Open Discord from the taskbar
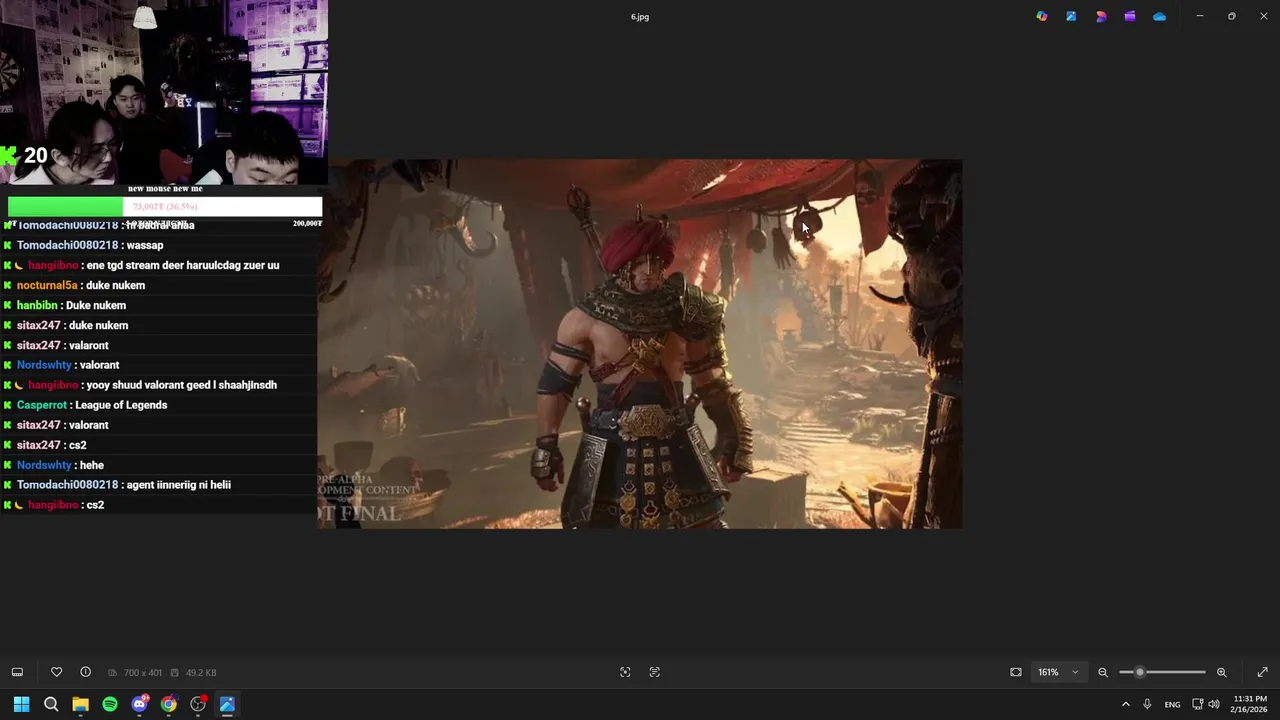The height and width of the screenshot is (720, 1280). 139,704
